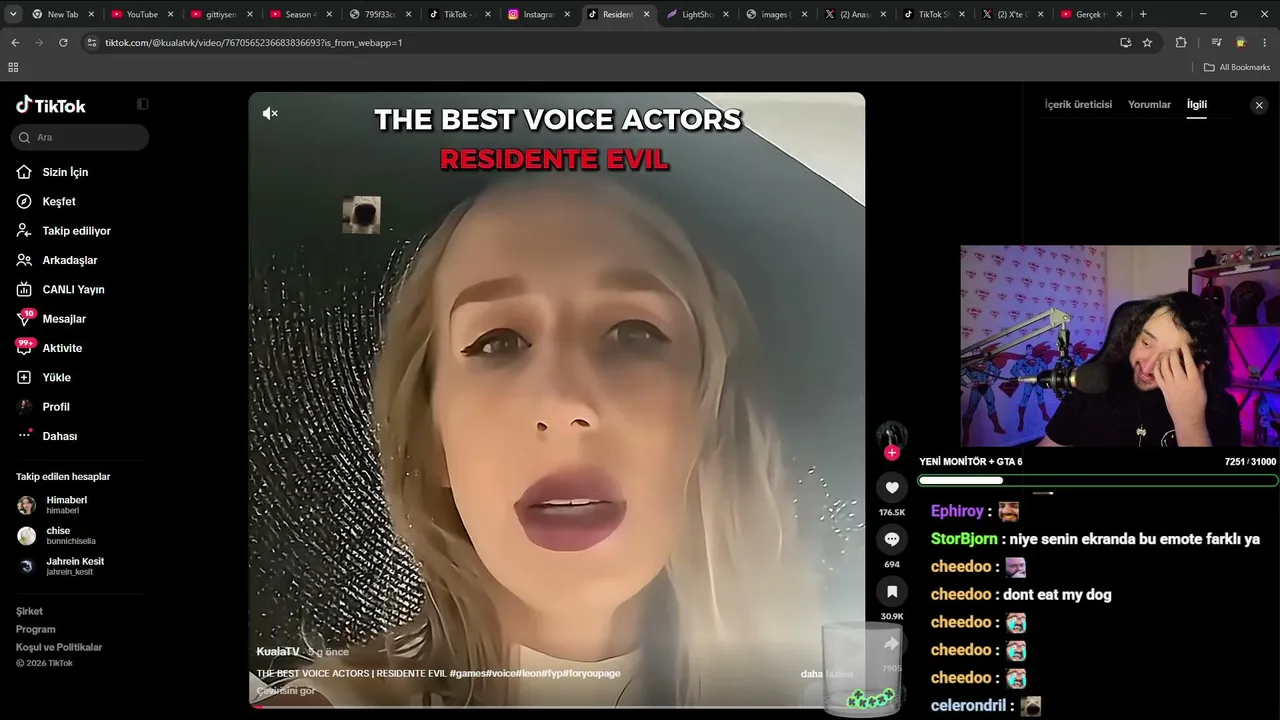1280x720 pixels.
Task: Switch to LightShot browser tab
Action: tap(695, 14)
